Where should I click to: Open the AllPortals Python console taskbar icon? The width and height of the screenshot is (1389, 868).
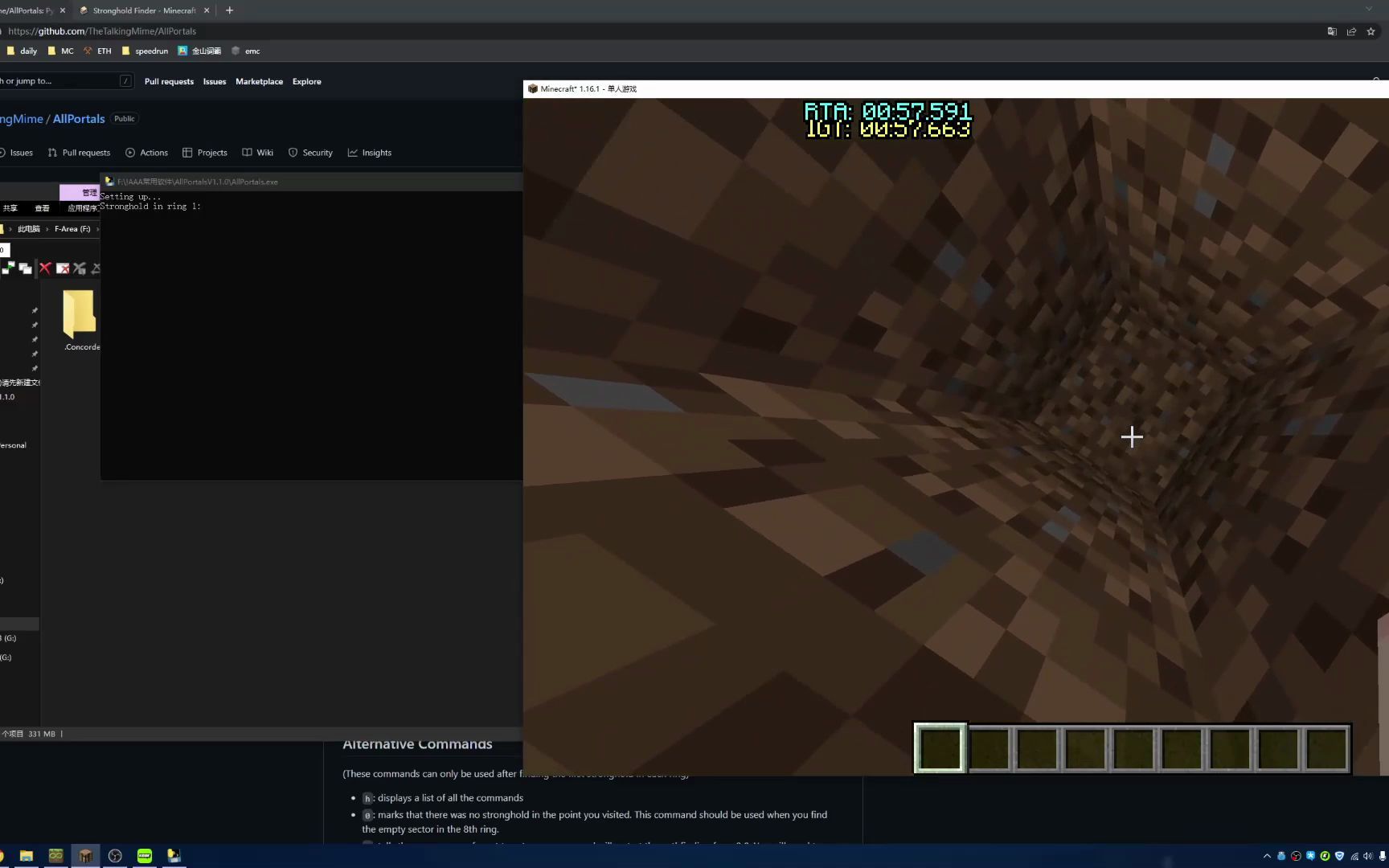coord(174,856)
